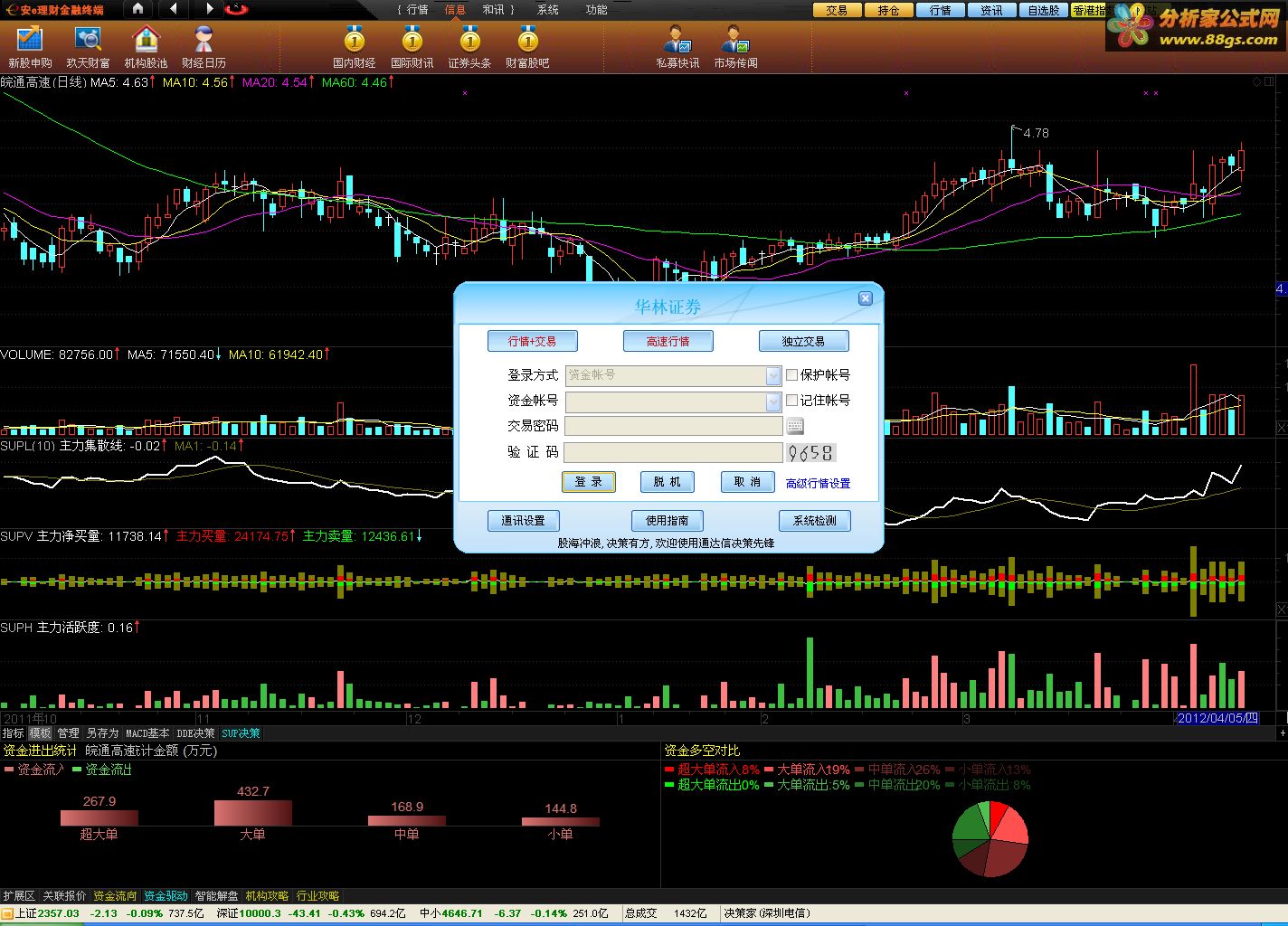Screen dimensions: 1288x926
Task: Click the 2012/04/05 date marker
Action: (x=1217, y=718)
